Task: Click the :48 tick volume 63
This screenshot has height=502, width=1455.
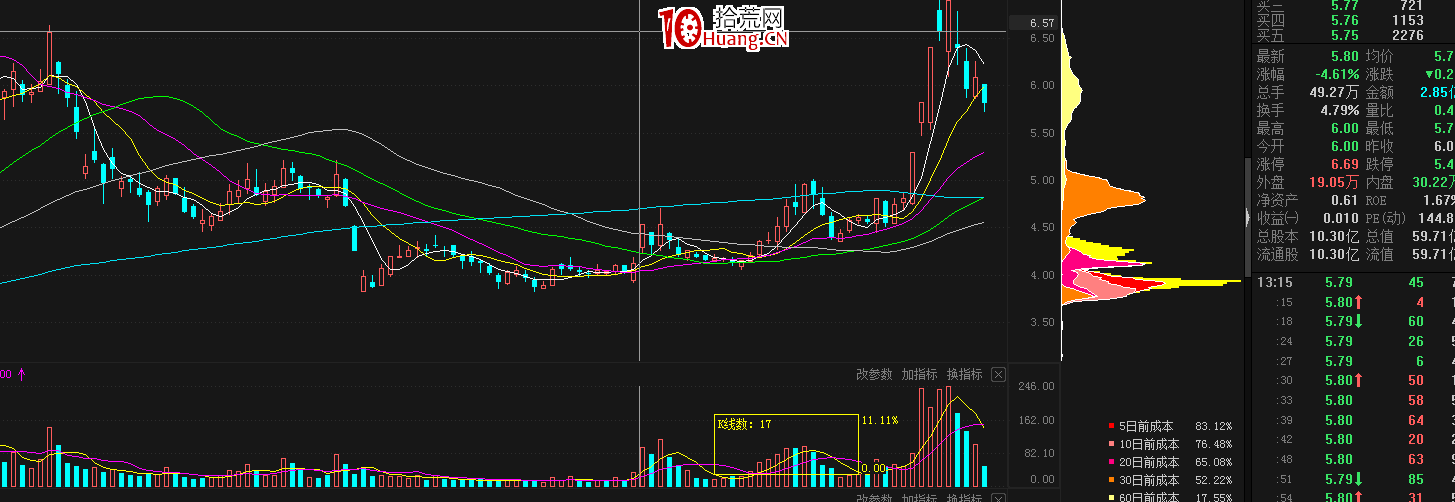Action: (x=1415, y=459)
